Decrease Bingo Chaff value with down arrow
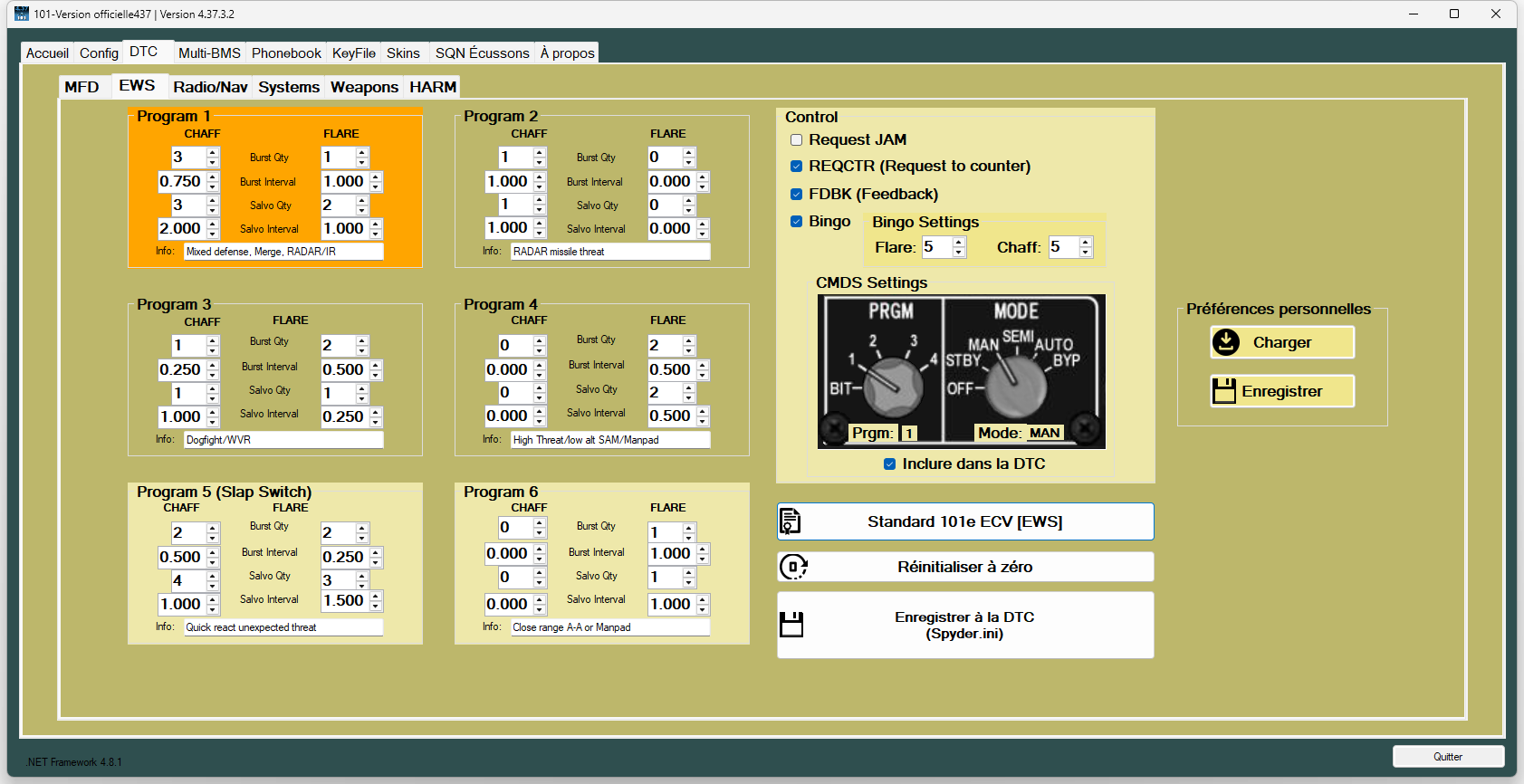 [x=1086, y=253]
